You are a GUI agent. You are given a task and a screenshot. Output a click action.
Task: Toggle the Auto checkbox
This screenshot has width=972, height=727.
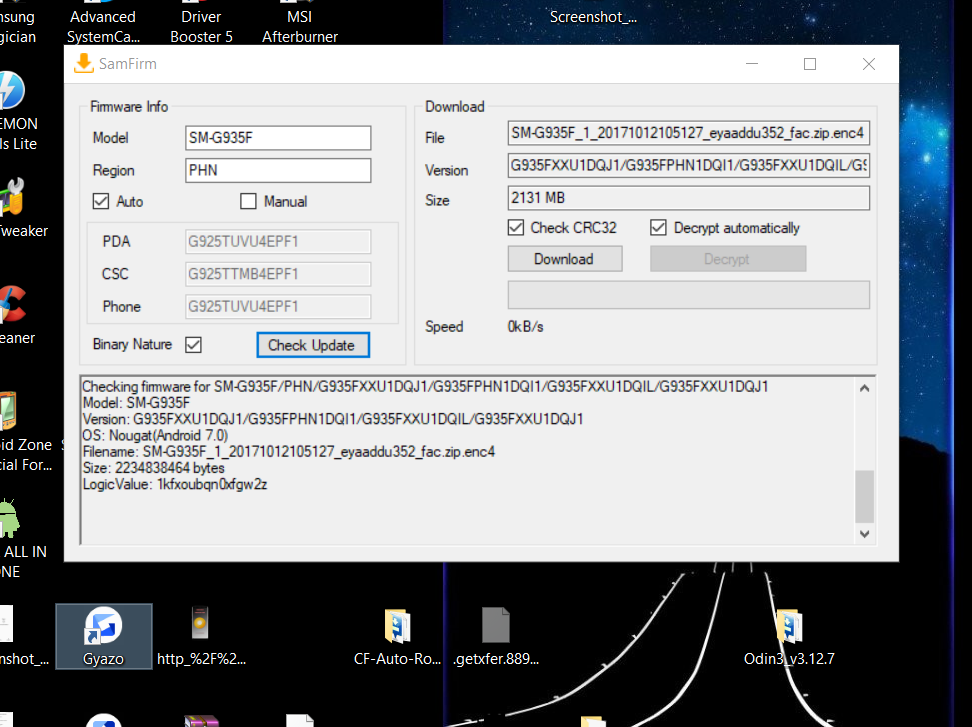click(100, 201)
